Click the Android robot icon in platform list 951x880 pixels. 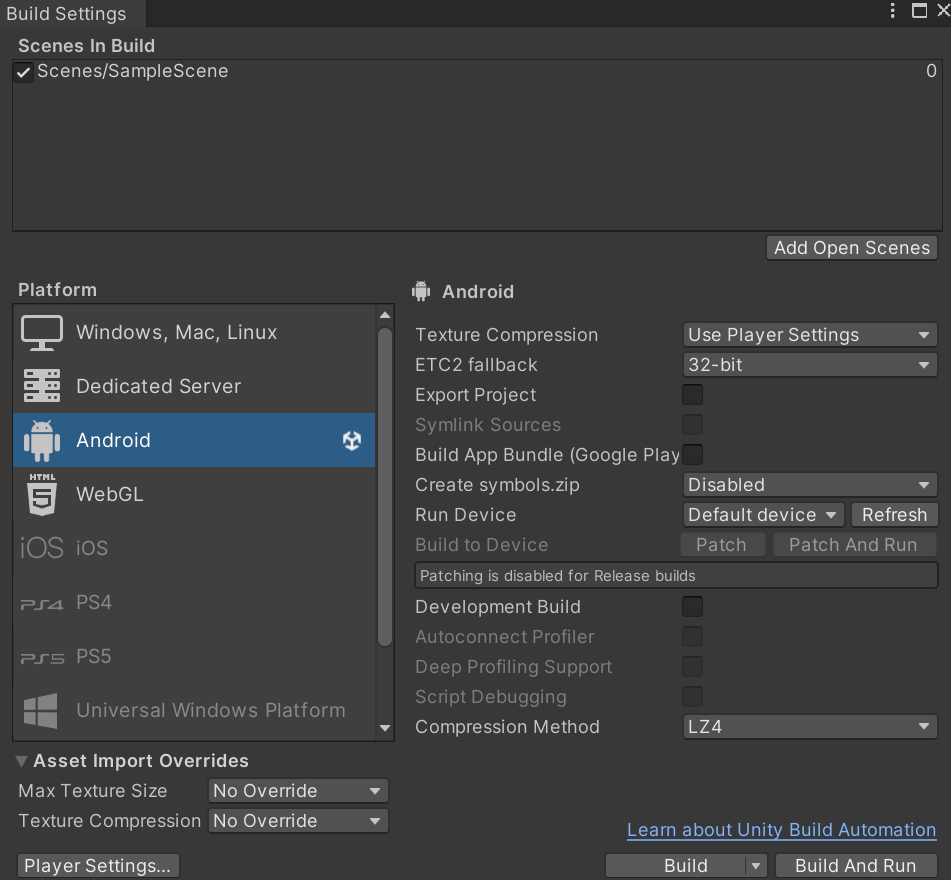click(42, 440)
